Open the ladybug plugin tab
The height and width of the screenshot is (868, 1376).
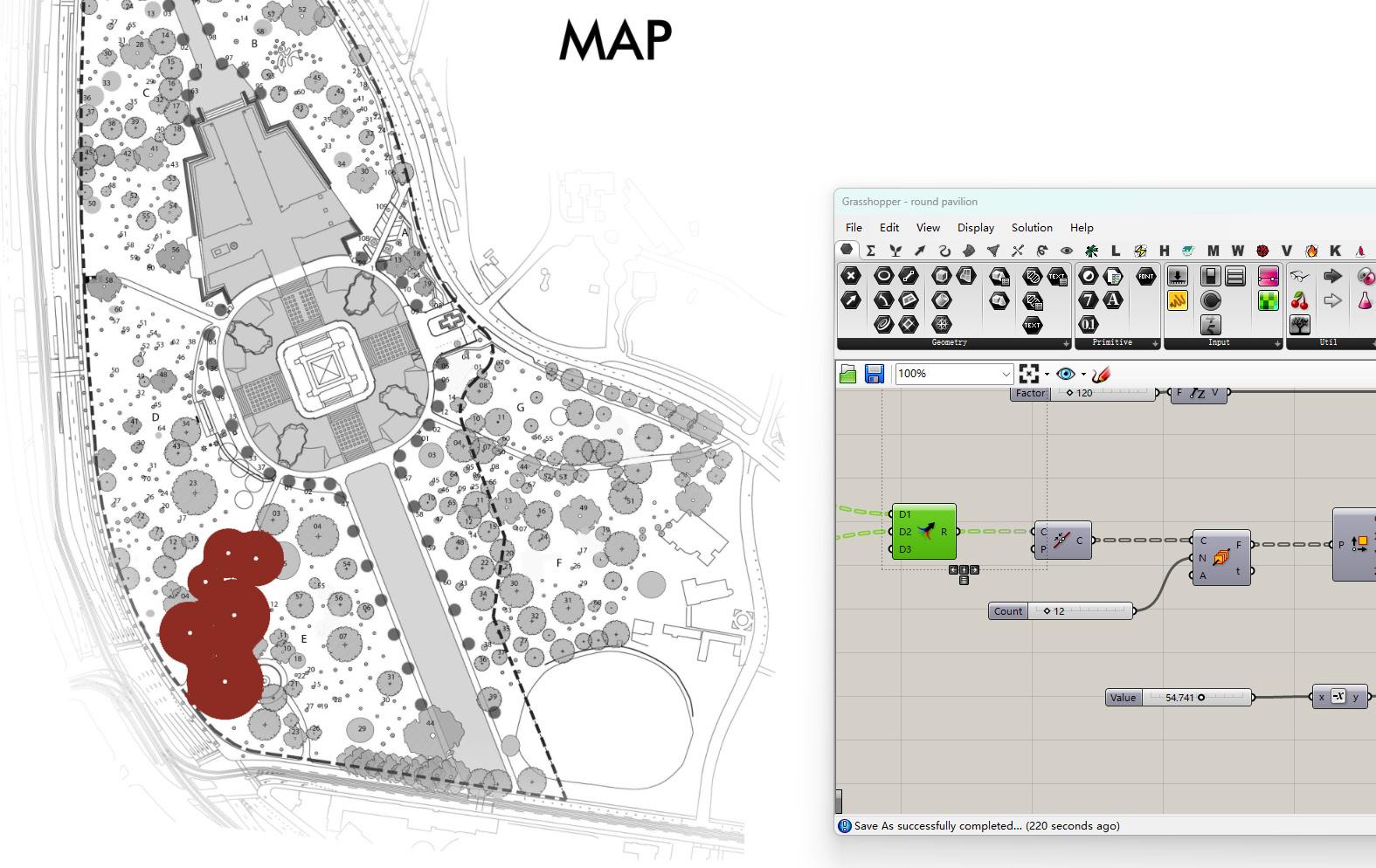click(x=1262, y=251)
